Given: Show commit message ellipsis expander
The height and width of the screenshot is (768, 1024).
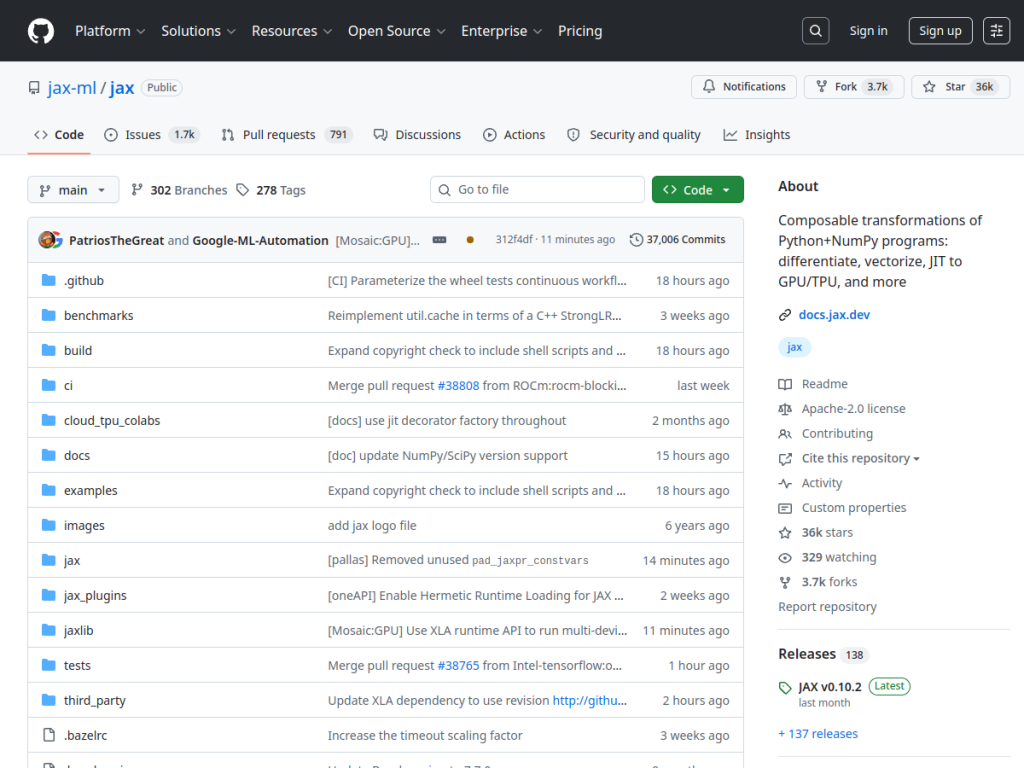Looking at the screenshot, I should 440,240.
